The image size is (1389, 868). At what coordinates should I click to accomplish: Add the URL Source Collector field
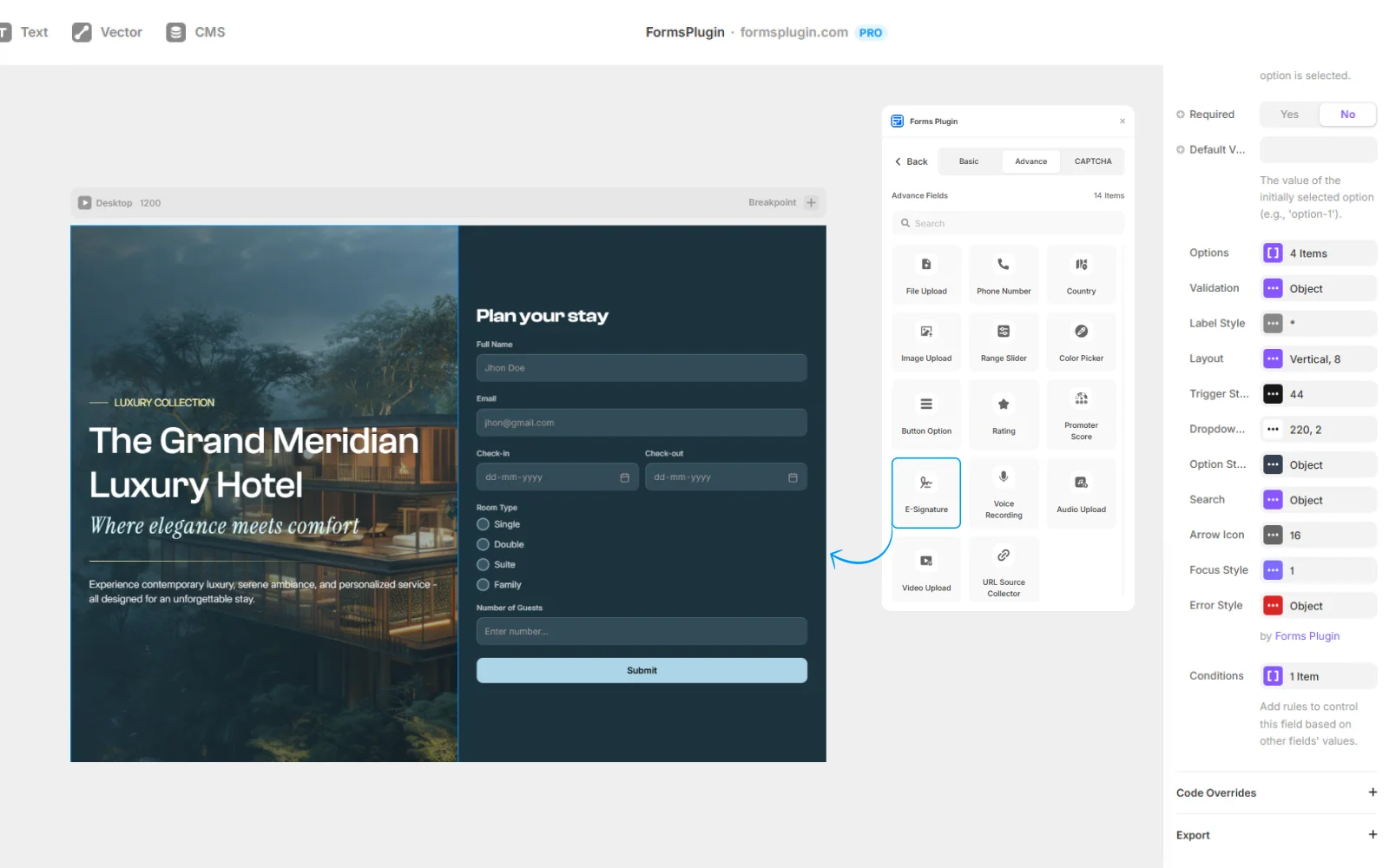click(1003, 569)
